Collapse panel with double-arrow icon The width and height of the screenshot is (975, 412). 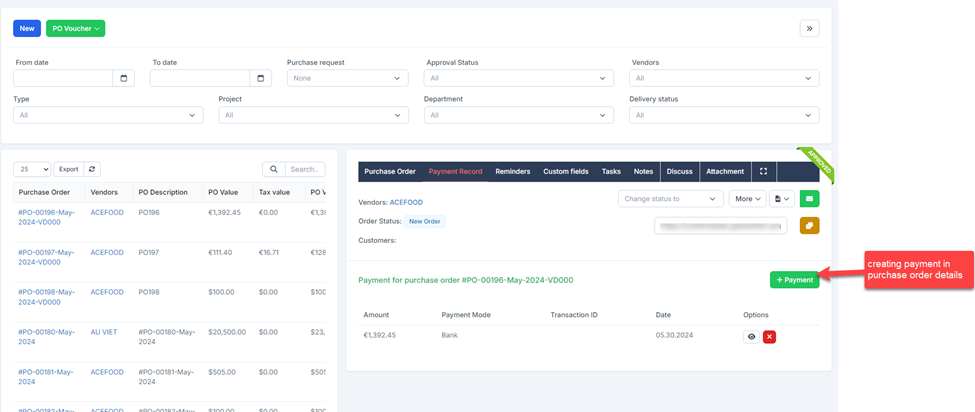click(809, 28)
